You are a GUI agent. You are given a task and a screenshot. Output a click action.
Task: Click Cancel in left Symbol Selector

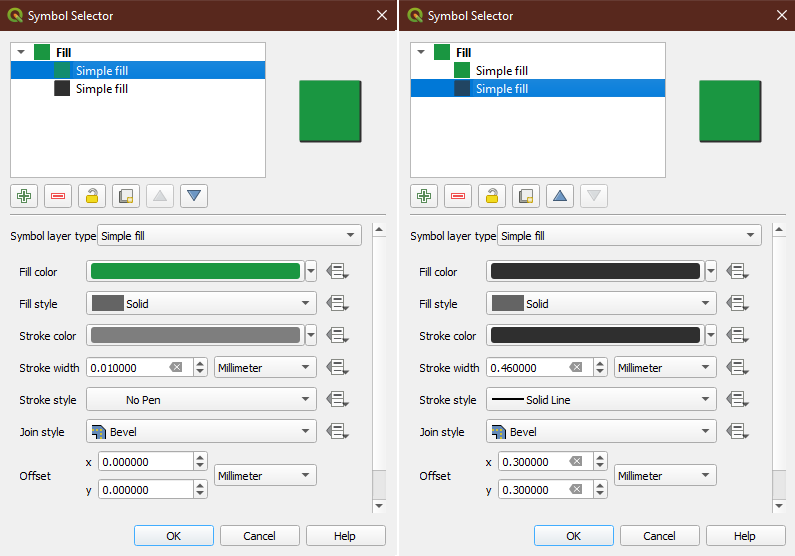tap(260, 536)
